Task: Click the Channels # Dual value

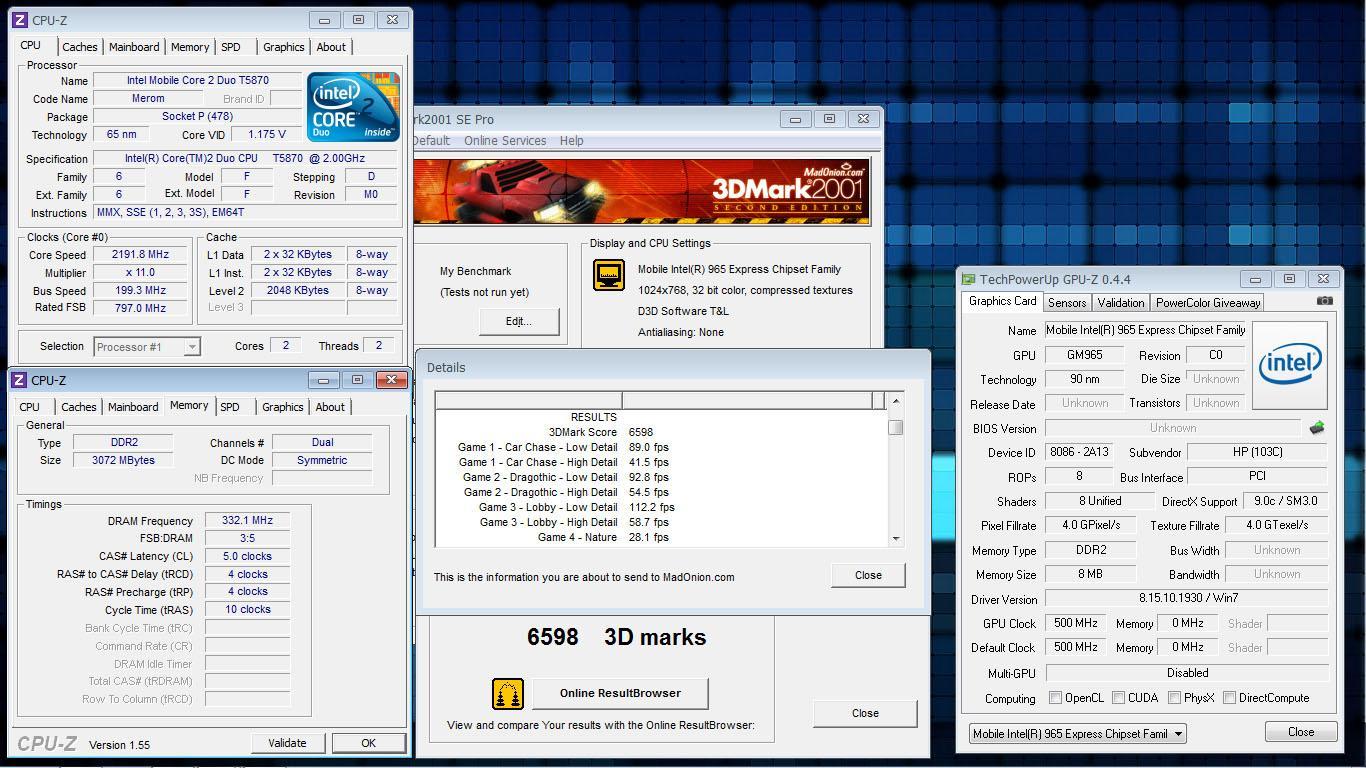Action: (x=322, y=442)
